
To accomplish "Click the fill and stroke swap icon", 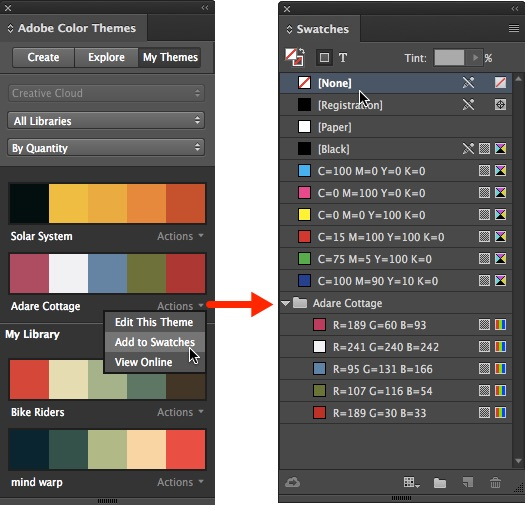I will (295, 57).
